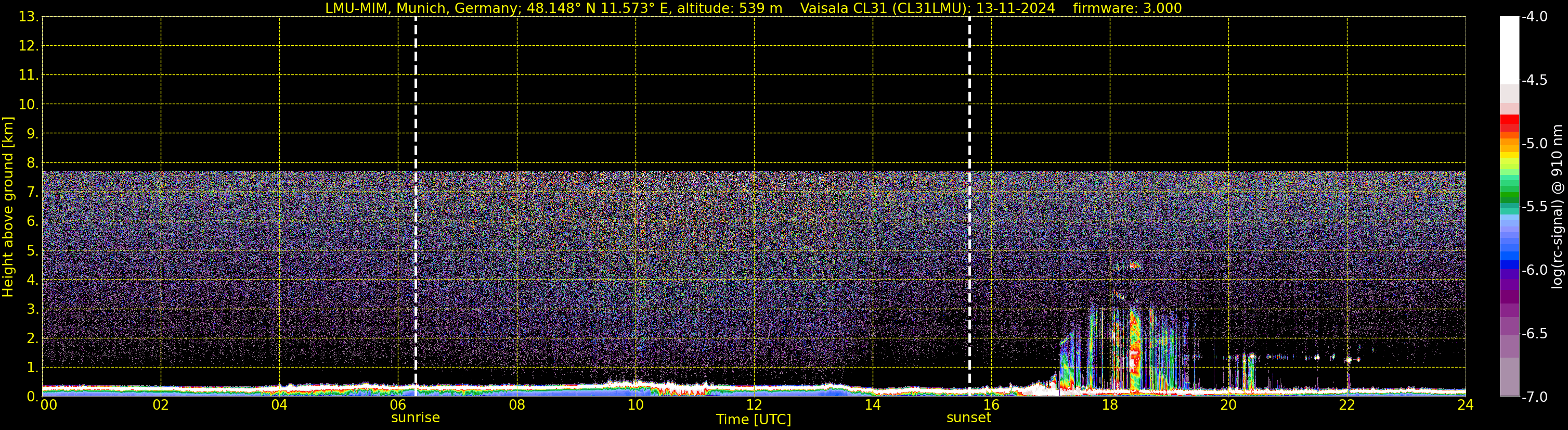Click the -7.0 colorbar tick label
The image size is (1568, 430).
tap(1534, 397)
